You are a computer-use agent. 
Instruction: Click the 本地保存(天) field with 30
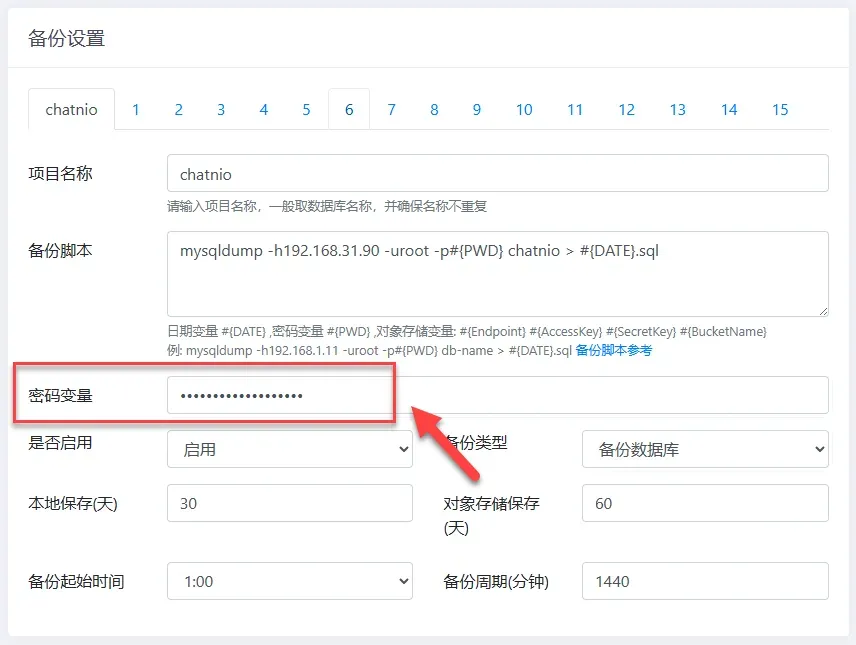click(x=290, y=503)
